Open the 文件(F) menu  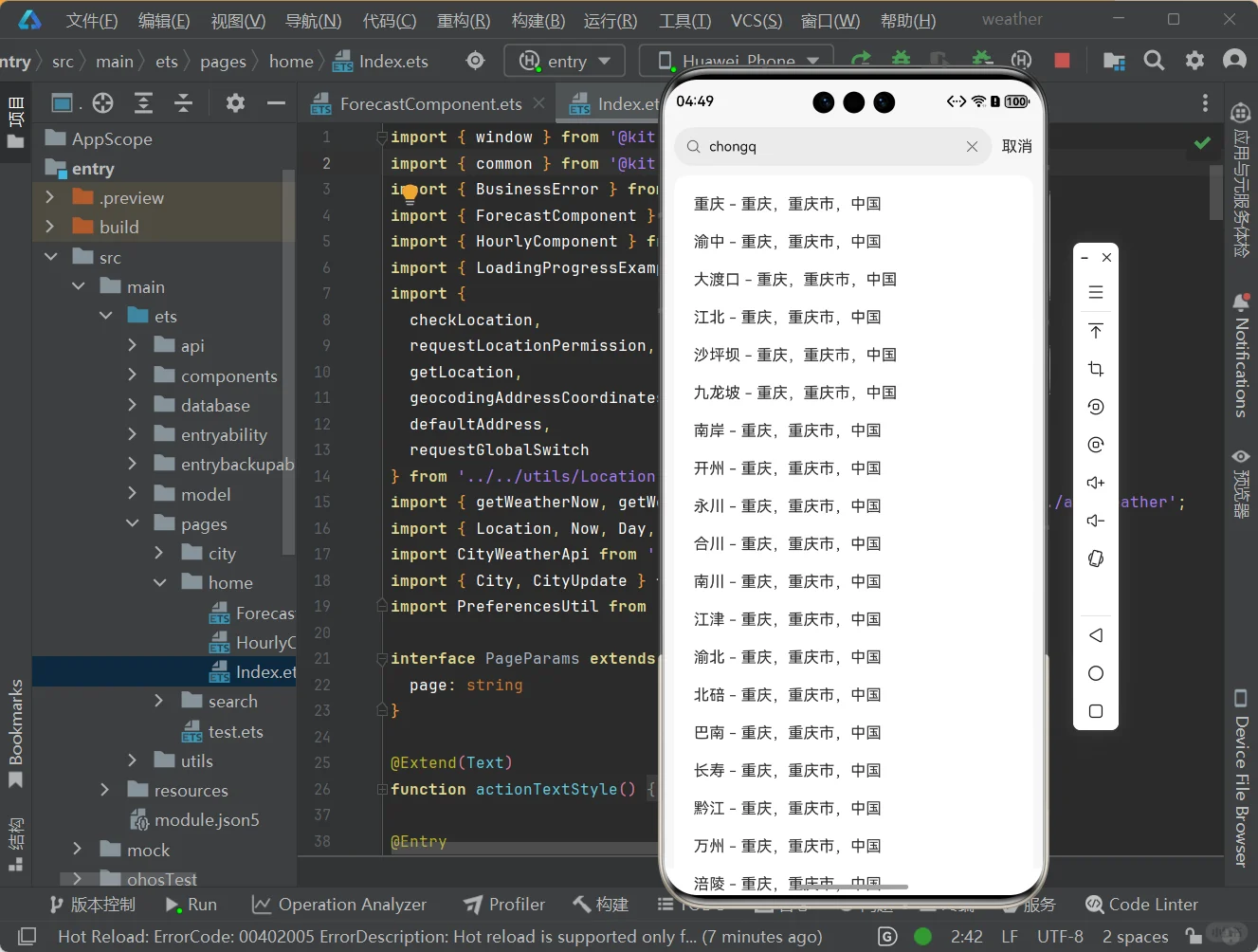(x=92, y=20)
